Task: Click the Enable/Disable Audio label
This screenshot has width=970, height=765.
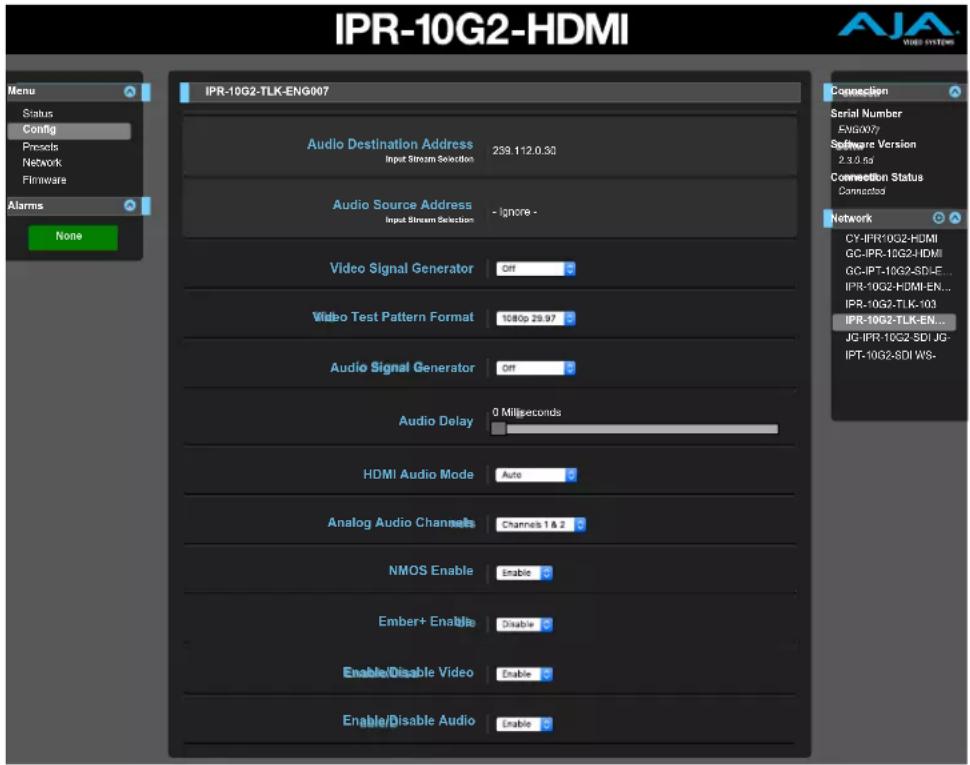Action: point(409,720)
